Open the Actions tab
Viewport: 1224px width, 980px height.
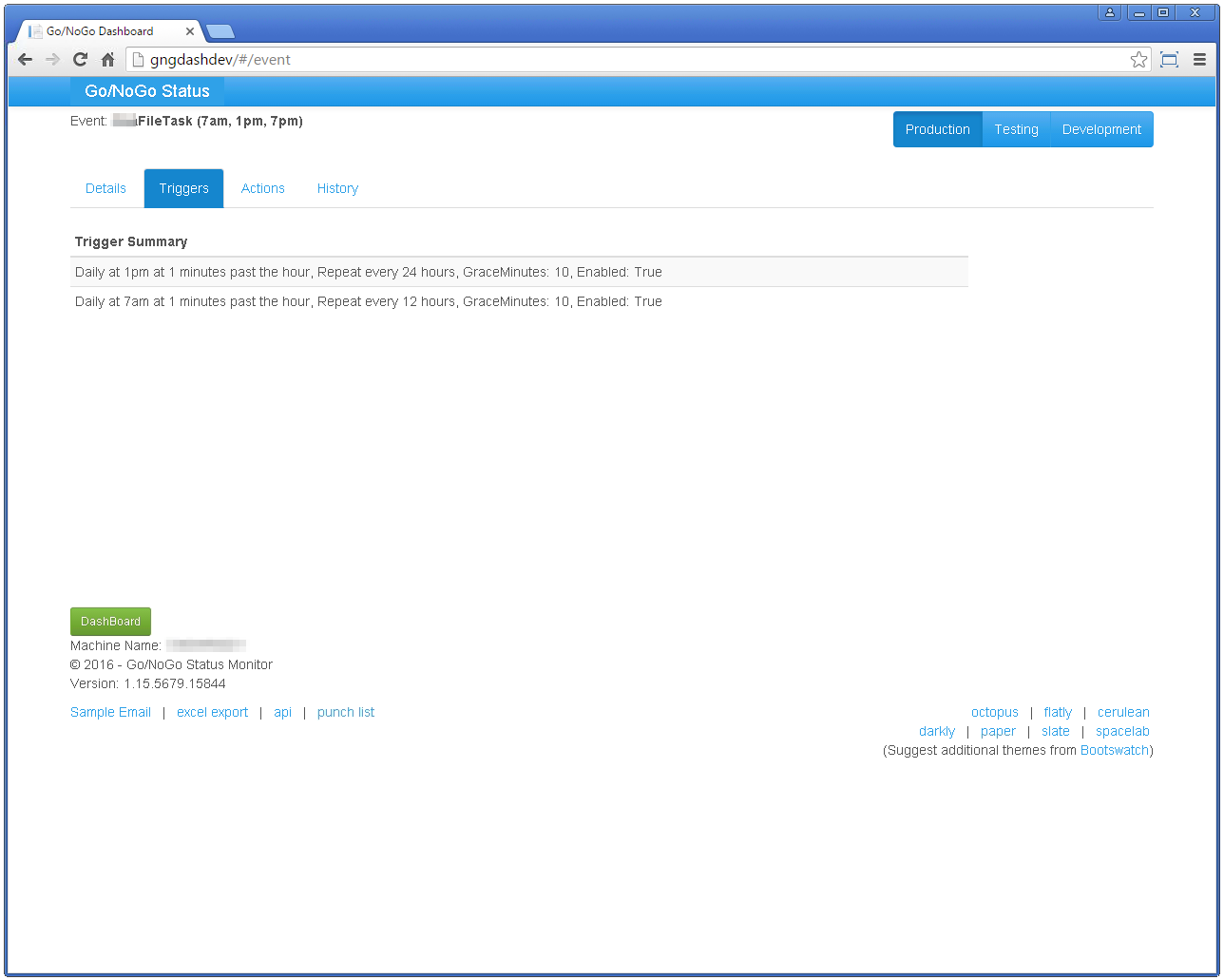pyautogui.click(x=263, y=188)
